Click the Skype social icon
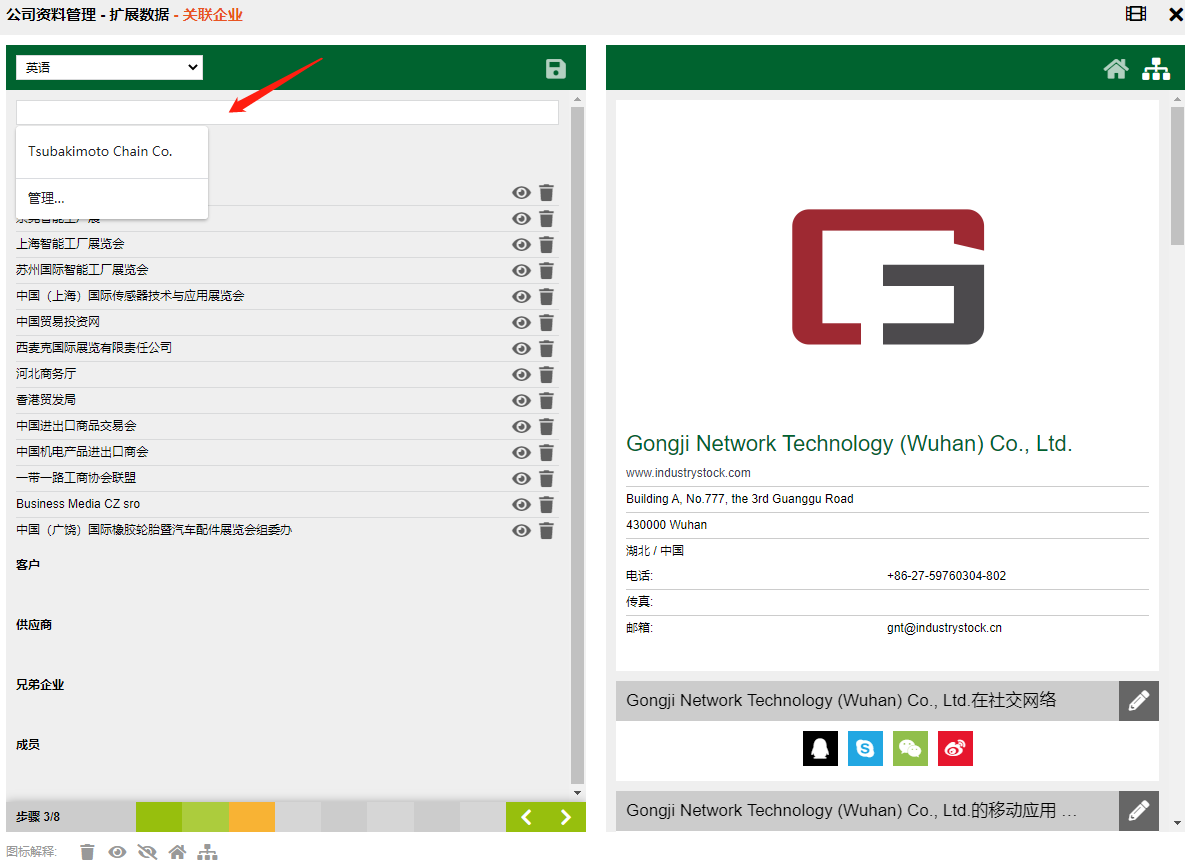Screen dimensions: 1185x865 point(865,748)
